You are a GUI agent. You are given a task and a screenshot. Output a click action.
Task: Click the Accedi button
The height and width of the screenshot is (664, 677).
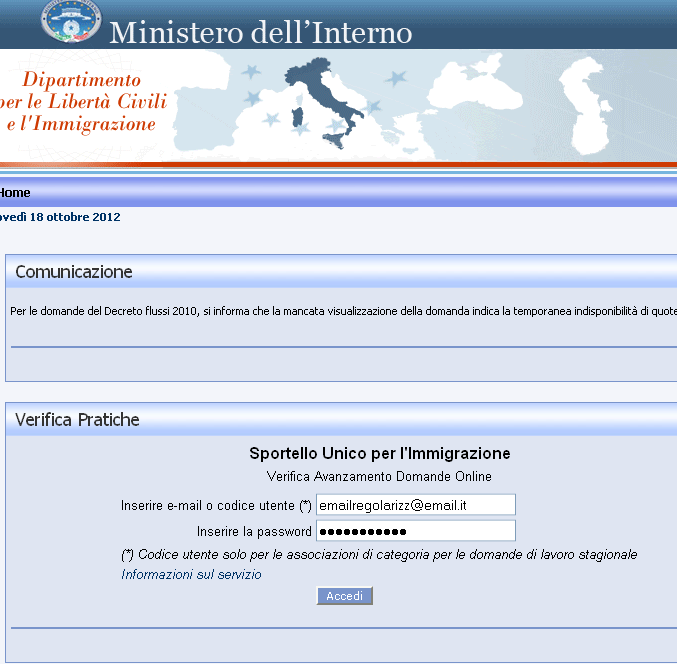click(345, 596)
